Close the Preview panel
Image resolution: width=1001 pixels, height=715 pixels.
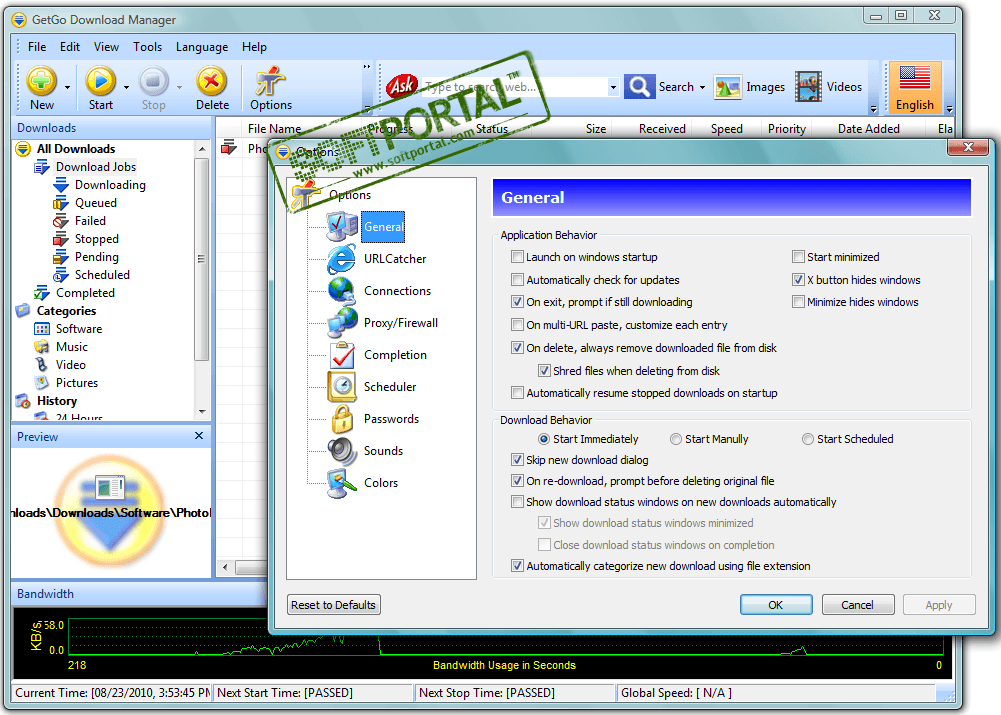[x=199, y=435]
